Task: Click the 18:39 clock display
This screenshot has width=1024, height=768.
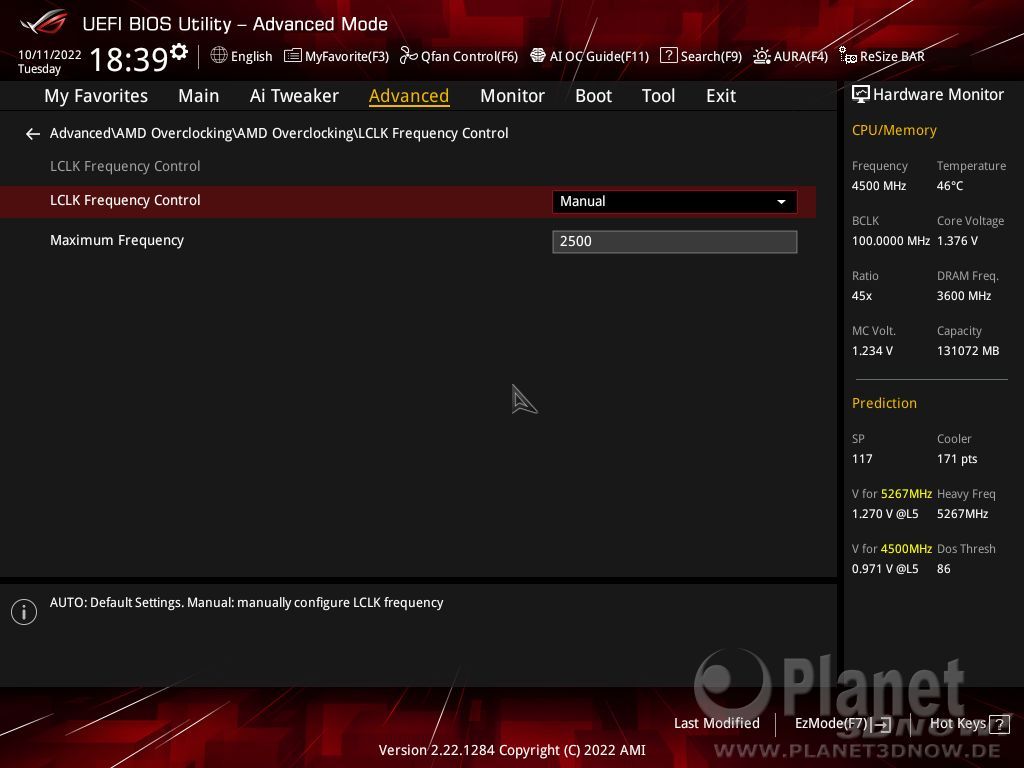Action: coord(129,59)
